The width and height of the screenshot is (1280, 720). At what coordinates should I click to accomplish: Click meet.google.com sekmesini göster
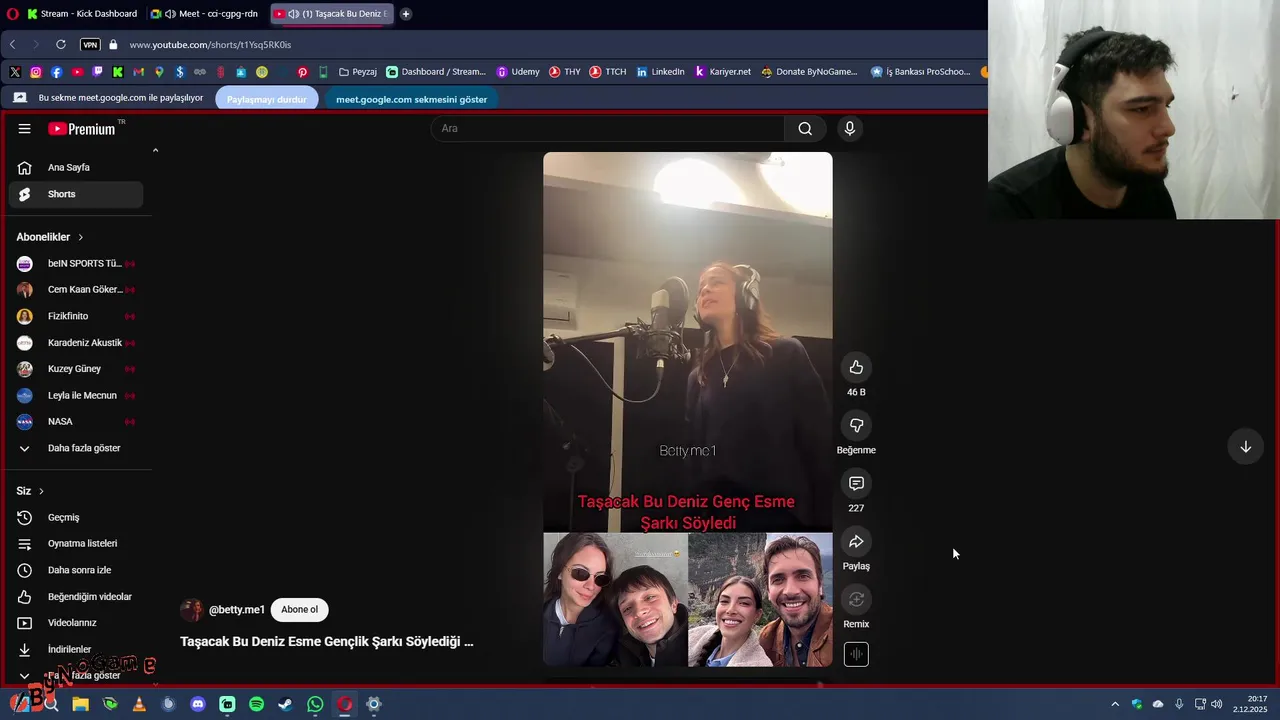[x=412, y=99]
